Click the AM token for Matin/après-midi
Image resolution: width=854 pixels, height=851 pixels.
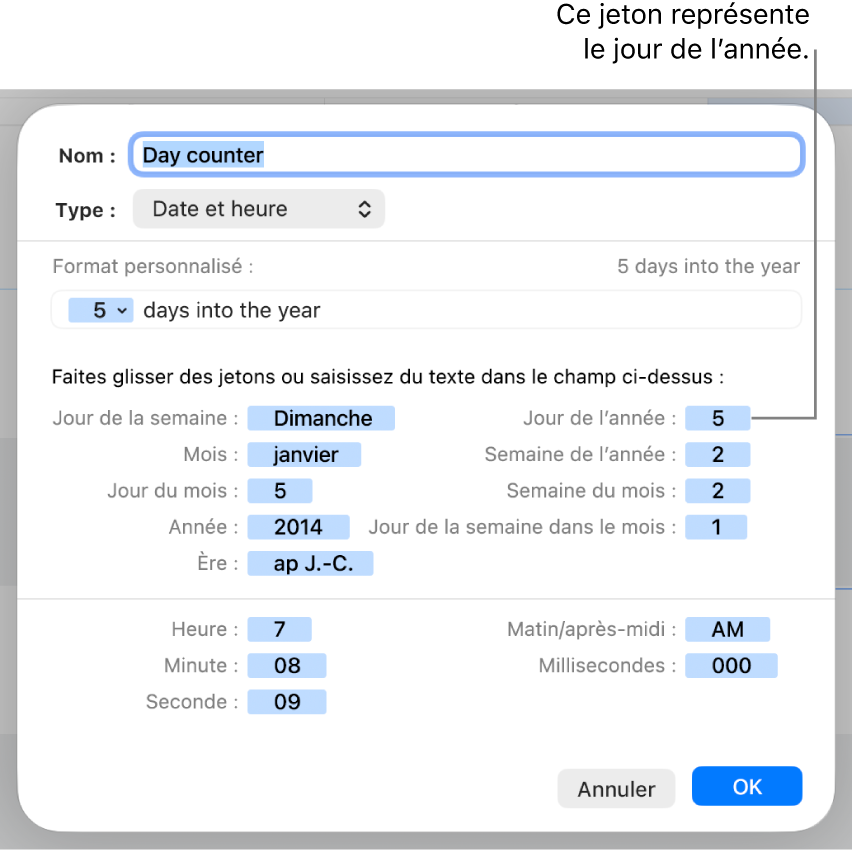click(x=727, y=629)
